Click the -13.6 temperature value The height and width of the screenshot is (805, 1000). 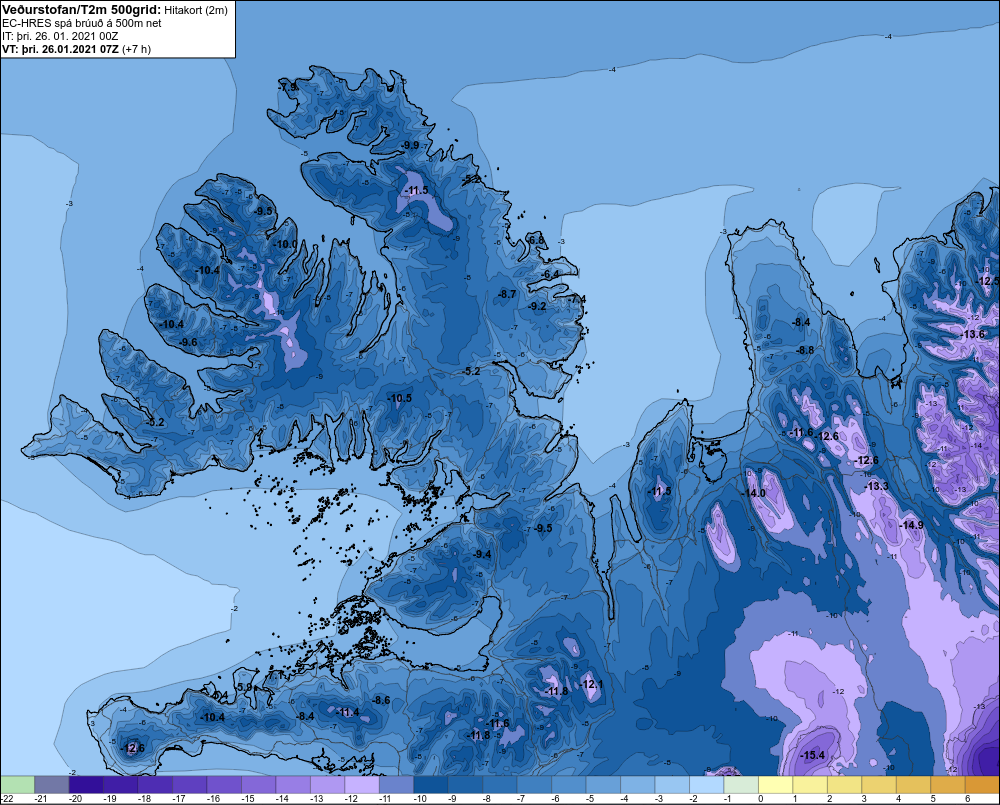tap(973, 334)
